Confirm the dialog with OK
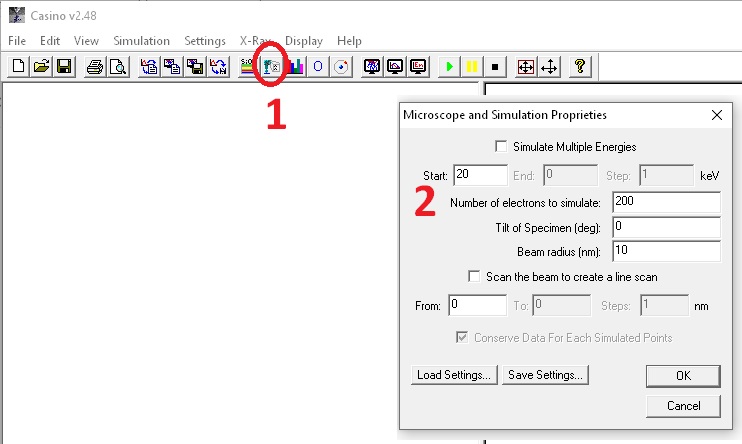 (683, 376)
